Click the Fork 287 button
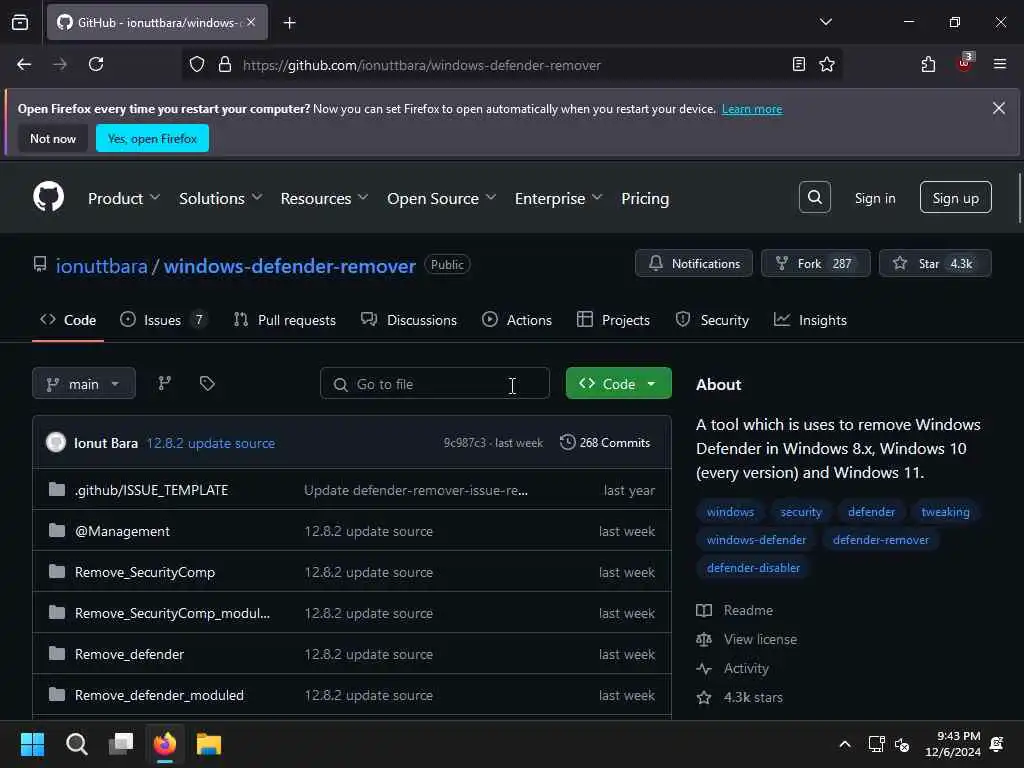Image resolution: width=1024 pixels, height=768 pixels. (816, 263)
